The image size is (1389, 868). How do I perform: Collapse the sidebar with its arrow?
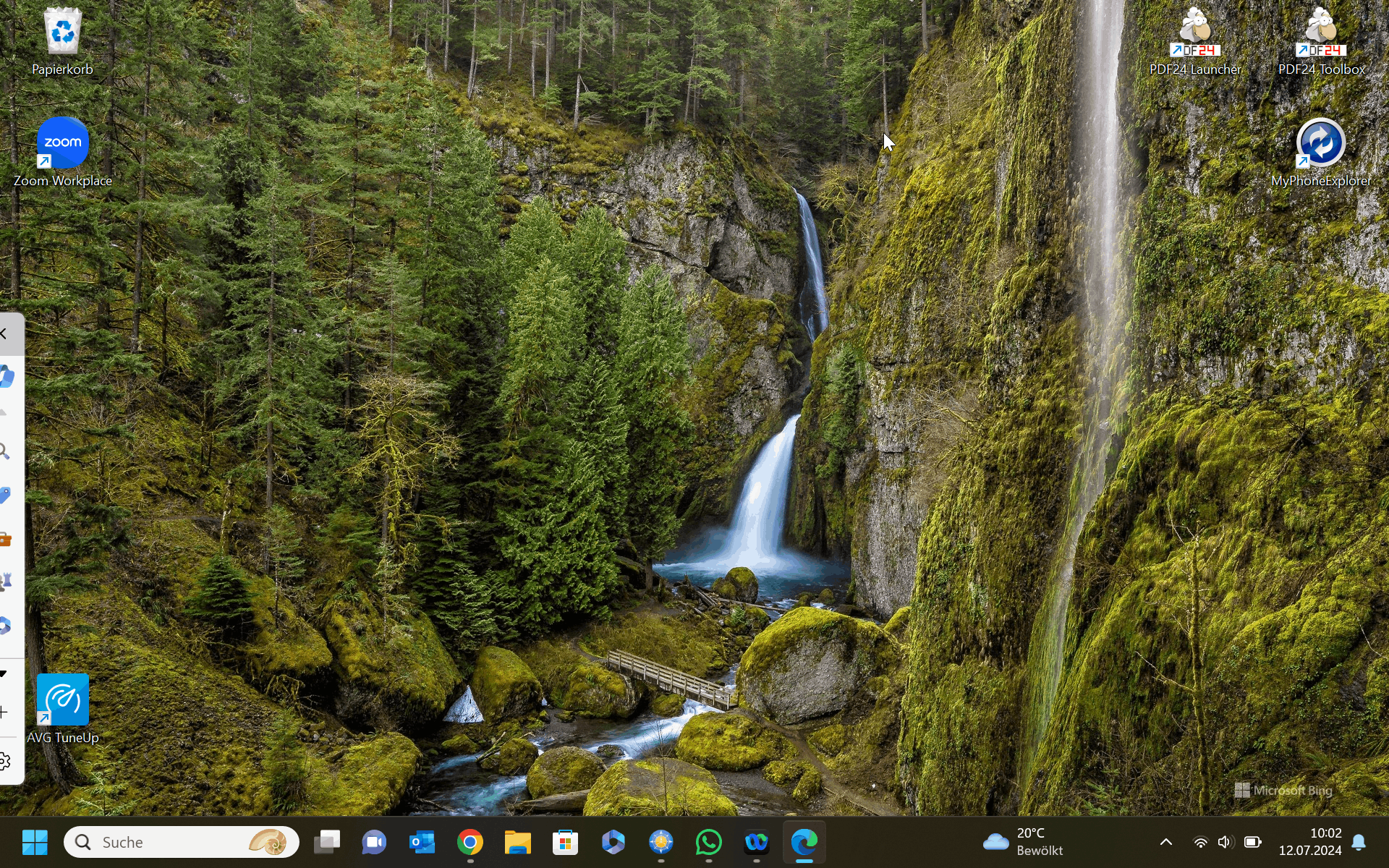(x=4, y=333)
